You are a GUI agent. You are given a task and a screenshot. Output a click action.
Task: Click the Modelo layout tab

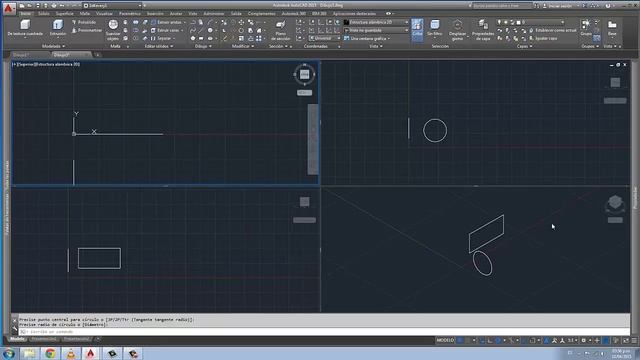[17, 339]
